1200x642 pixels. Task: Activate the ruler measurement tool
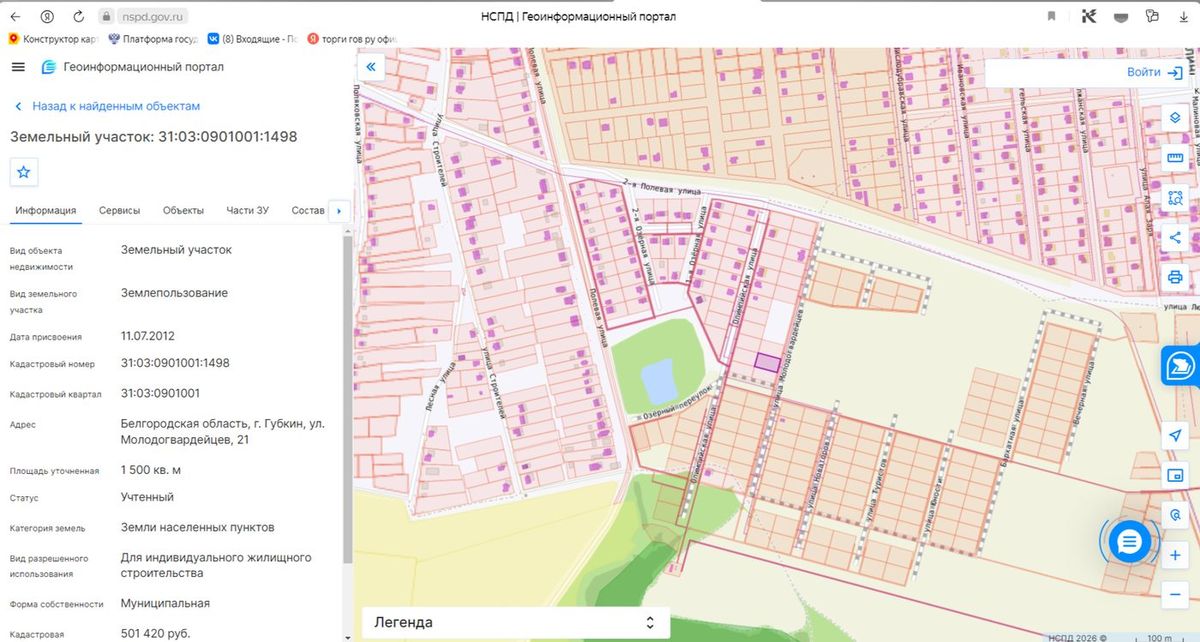click(x=1175, y=158)
